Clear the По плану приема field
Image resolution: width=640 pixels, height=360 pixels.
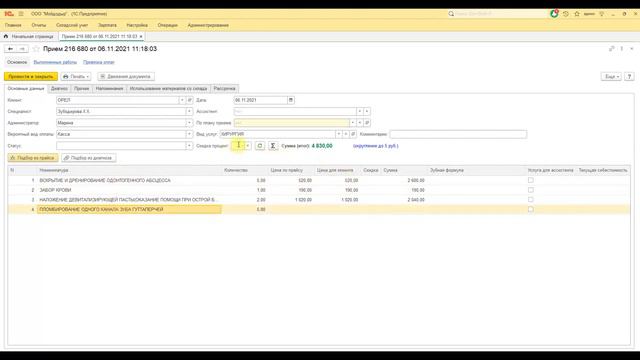coord(360,123)
